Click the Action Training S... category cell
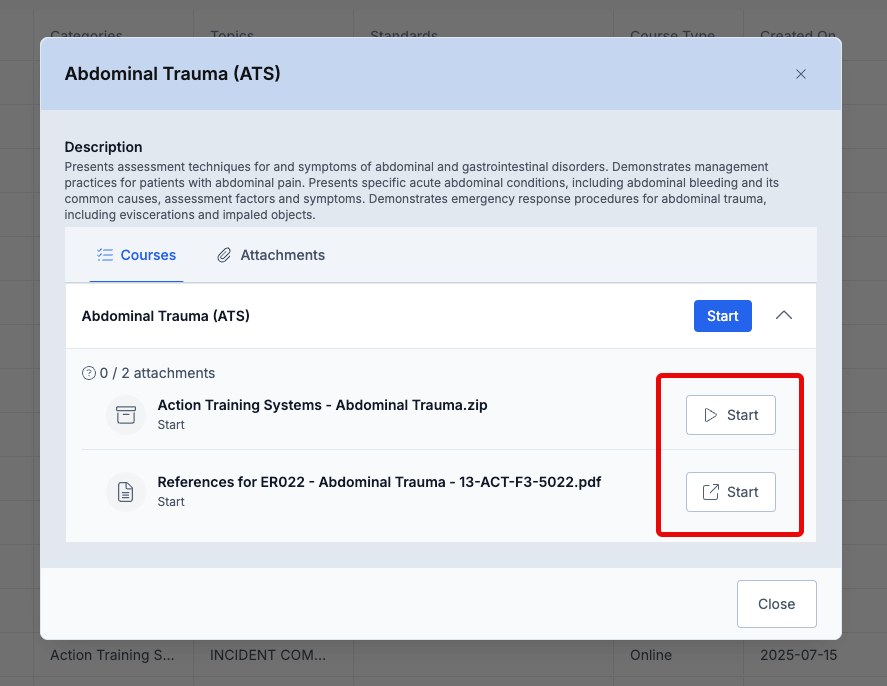887x686 pixels. pos(112,655)
